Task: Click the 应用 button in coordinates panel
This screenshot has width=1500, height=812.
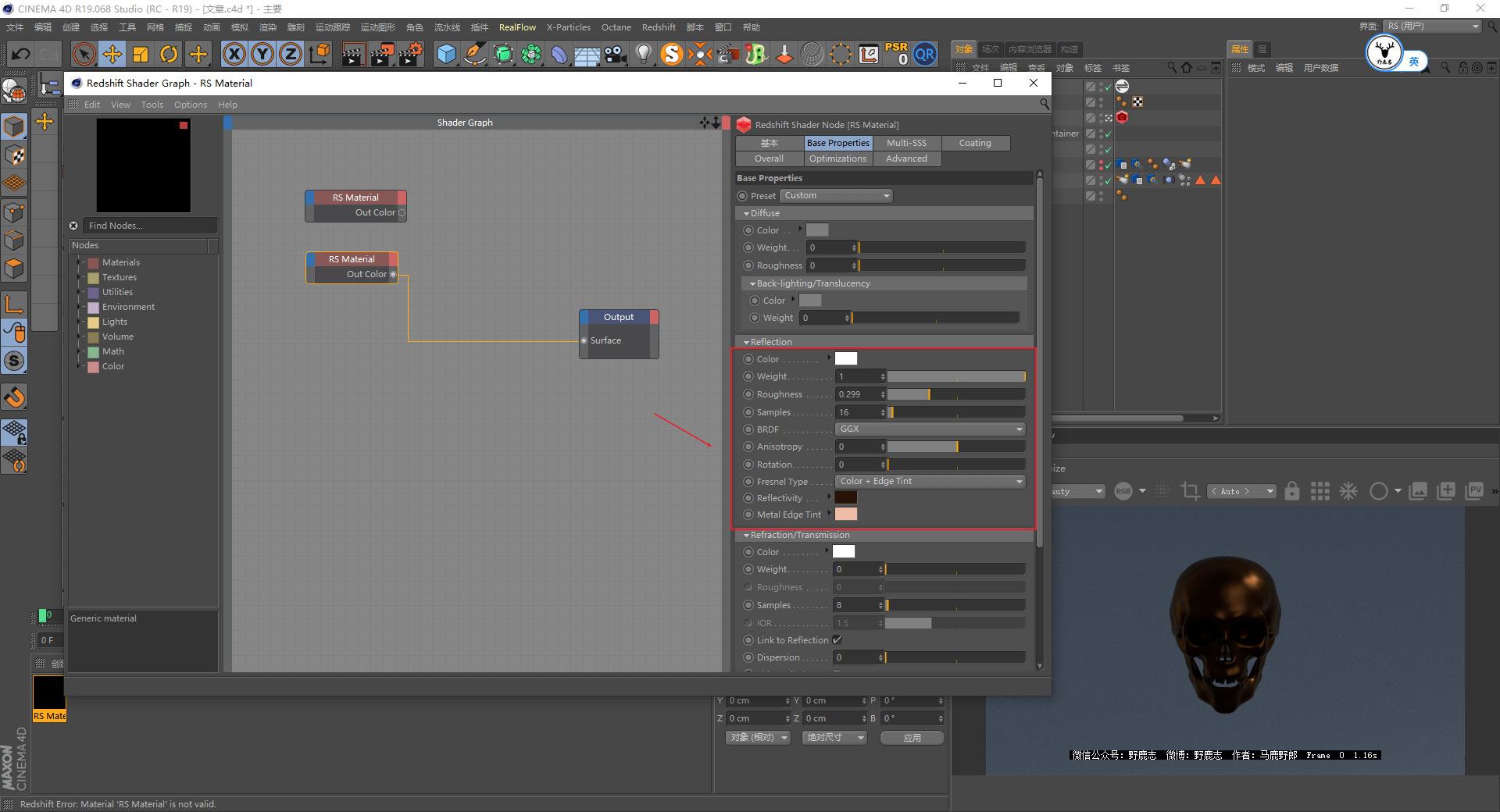Action: (911, 737)
